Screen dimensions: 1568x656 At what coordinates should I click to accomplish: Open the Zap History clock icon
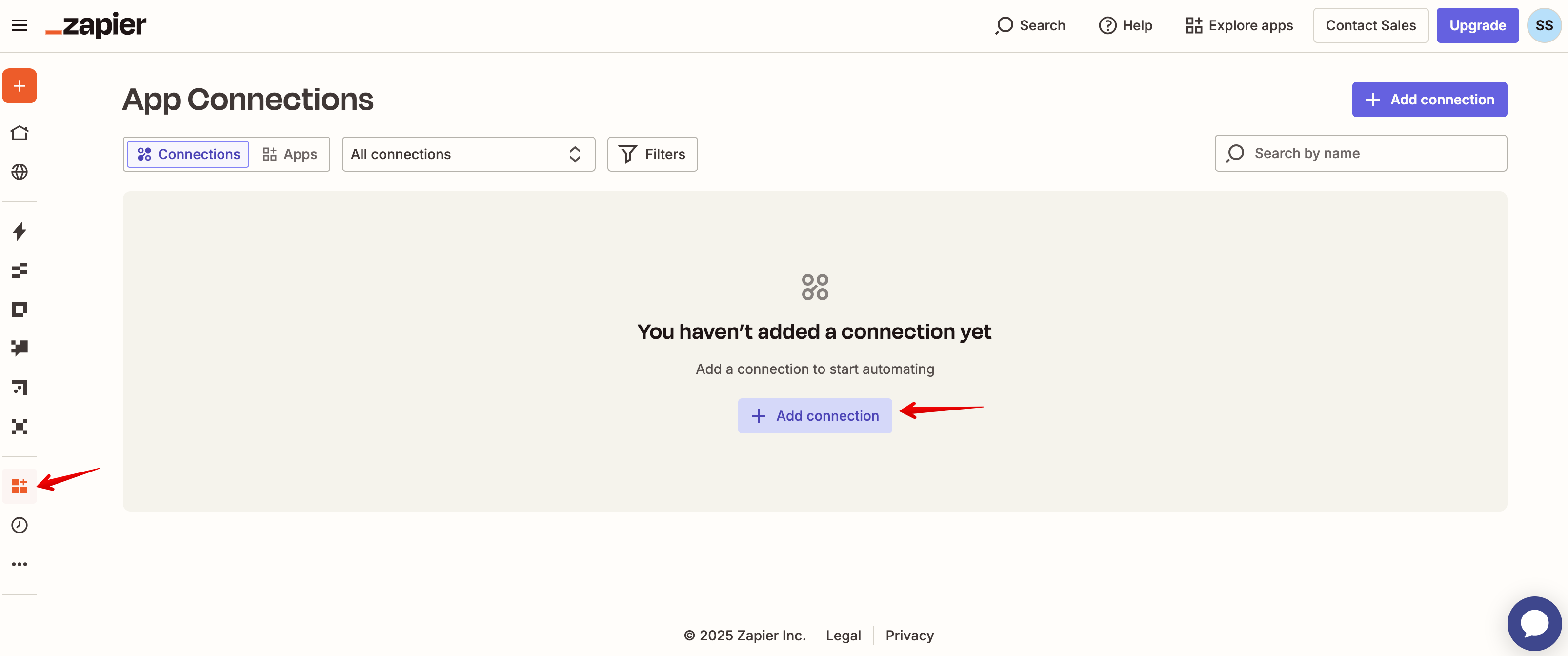point(20,525)
